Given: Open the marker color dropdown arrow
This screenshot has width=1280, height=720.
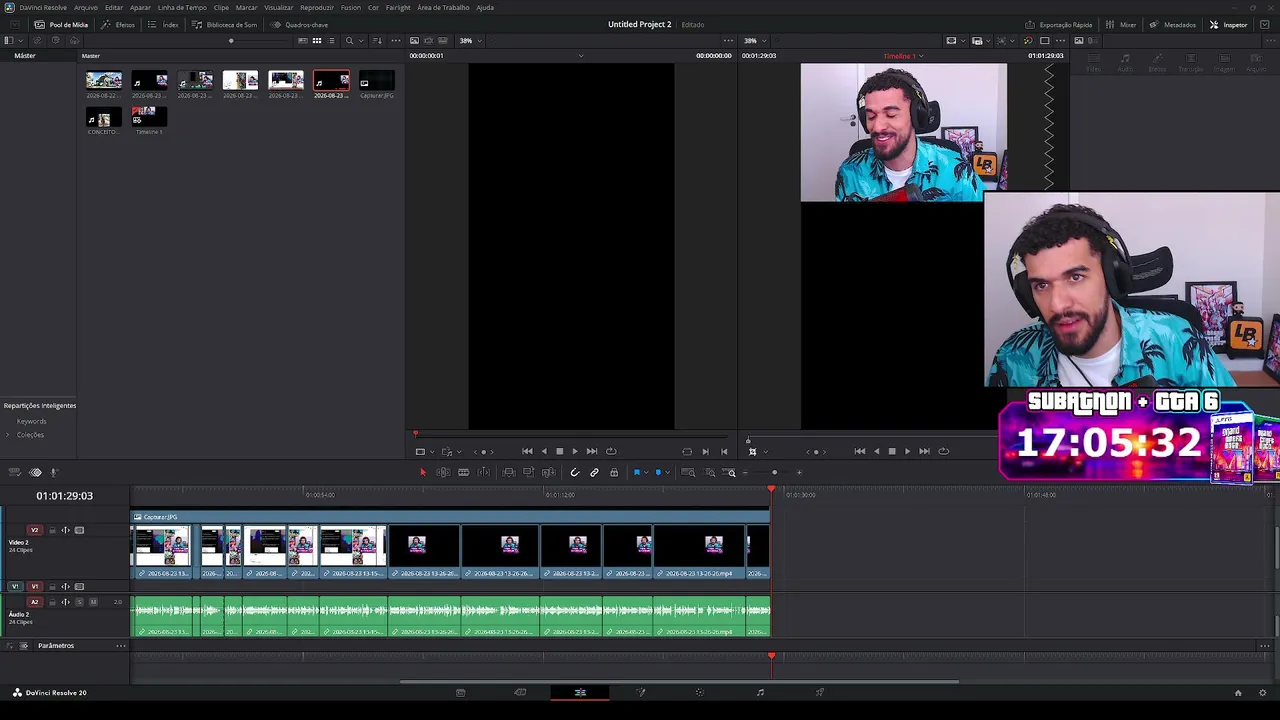Looking at the screenshot, I should click(667, 472).
